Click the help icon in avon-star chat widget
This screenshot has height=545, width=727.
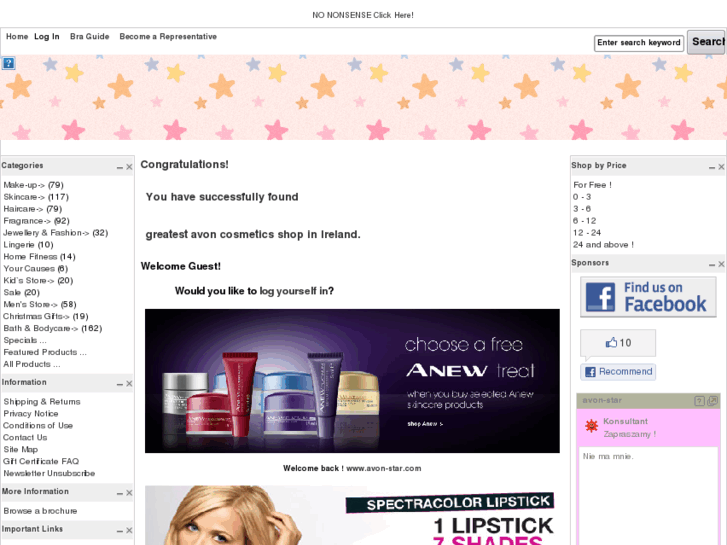[699, 401]
